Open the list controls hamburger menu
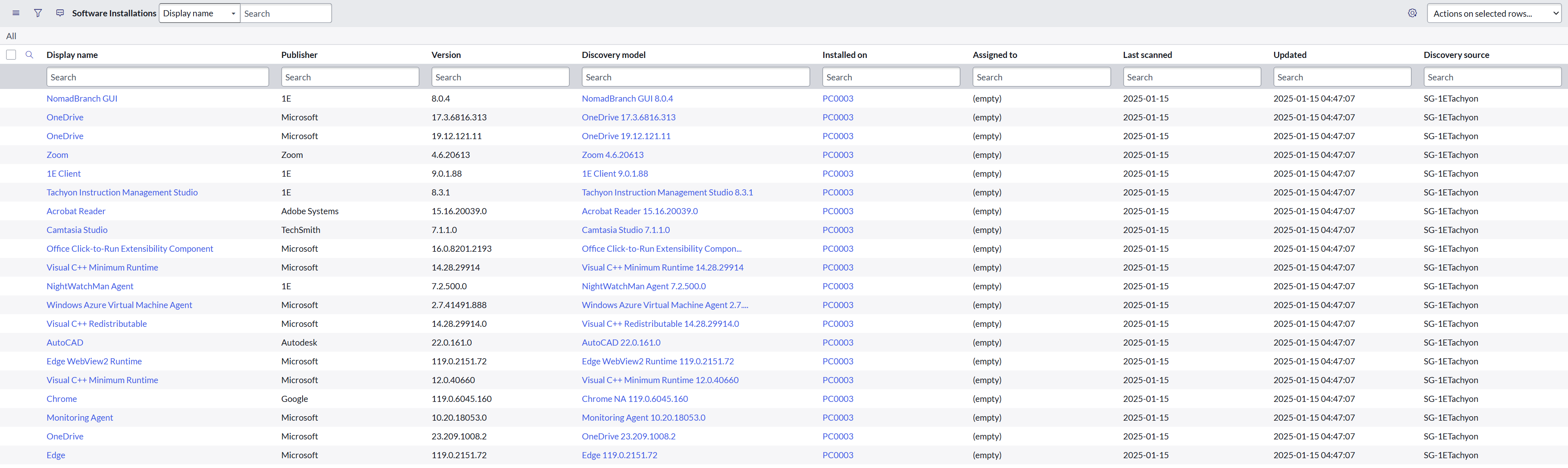 (16, 13)
